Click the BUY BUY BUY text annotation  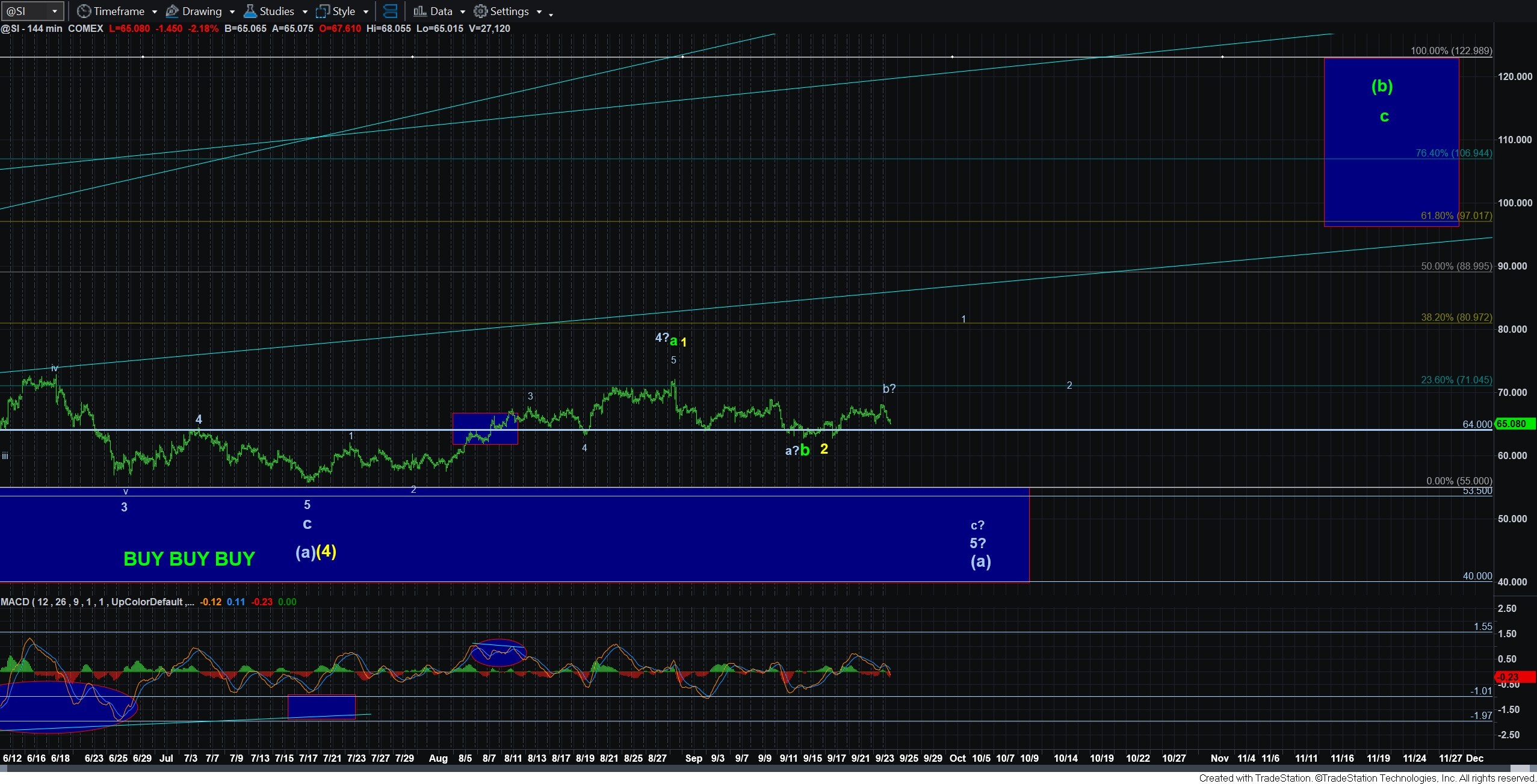point(189,558)
